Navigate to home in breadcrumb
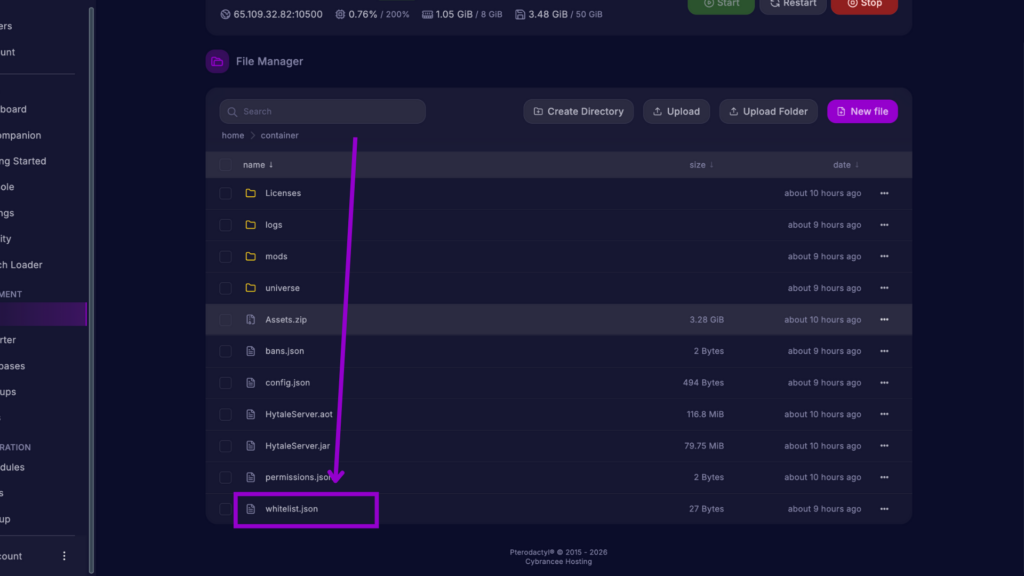 coord(232,136)
